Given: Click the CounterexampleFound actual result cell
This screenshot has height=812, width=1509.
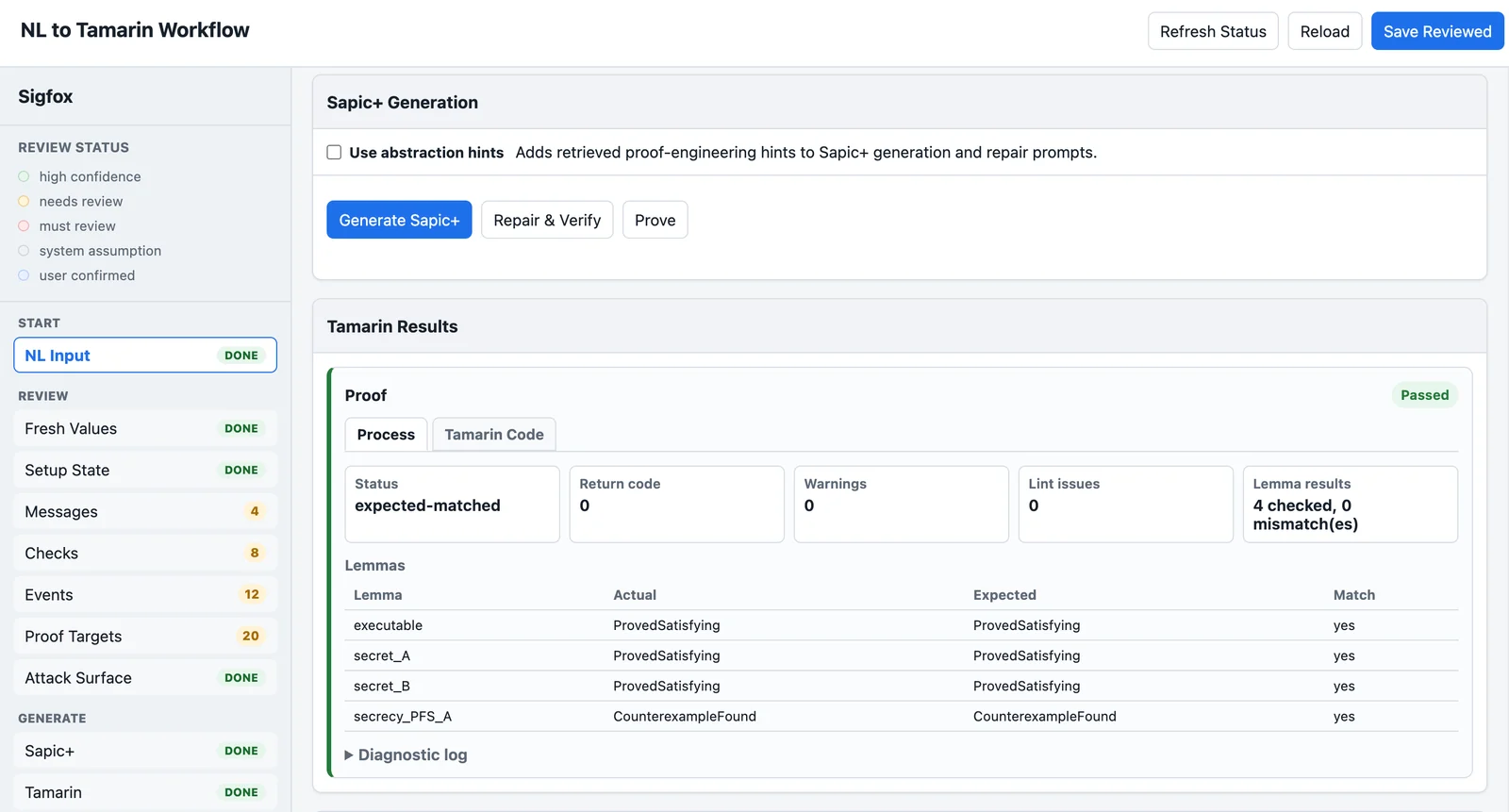Looking at the screenshot, I should [x=685, y=717].
